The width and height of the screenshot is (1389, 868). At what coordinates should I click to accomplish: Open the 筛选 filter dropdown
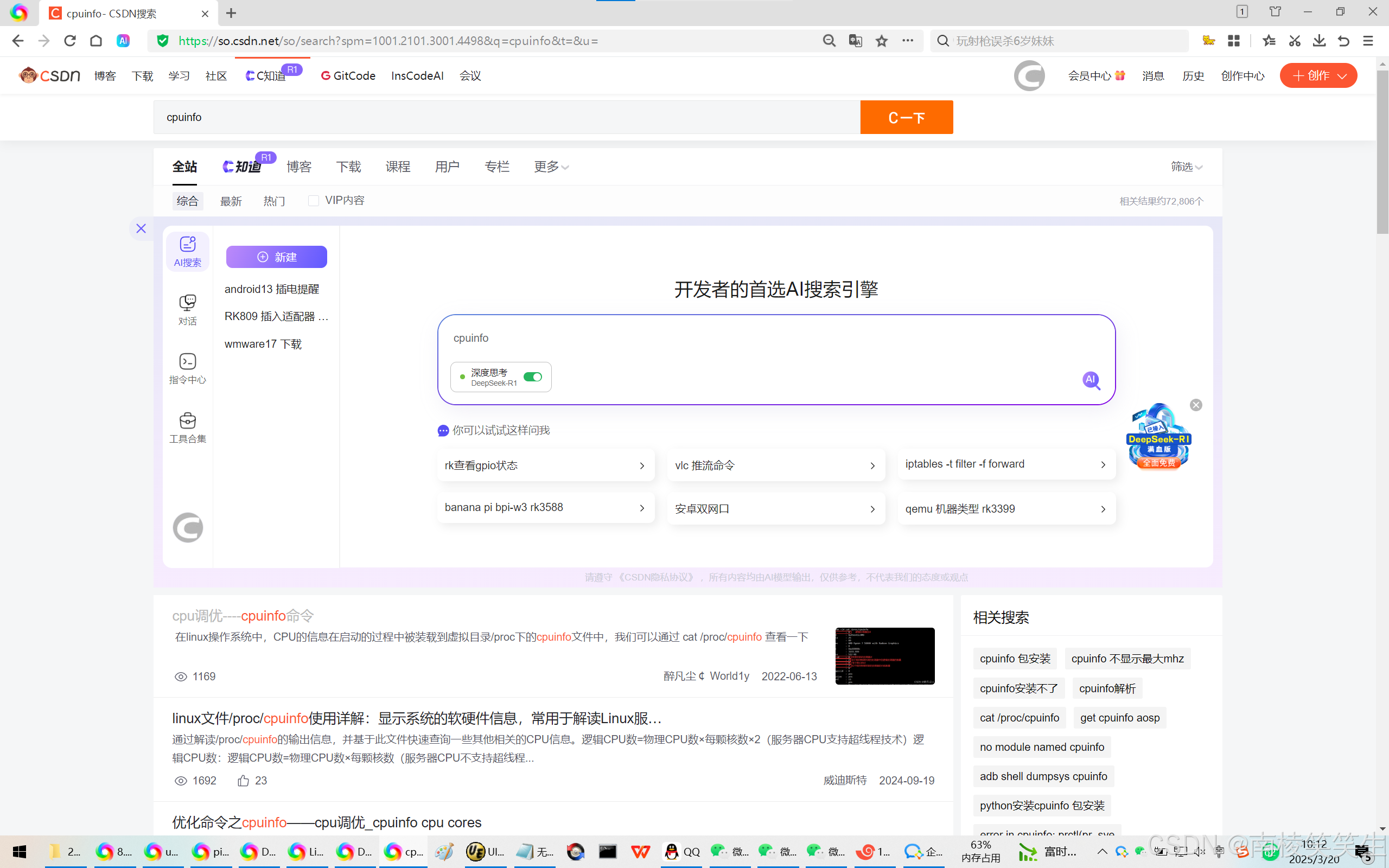1187,167
